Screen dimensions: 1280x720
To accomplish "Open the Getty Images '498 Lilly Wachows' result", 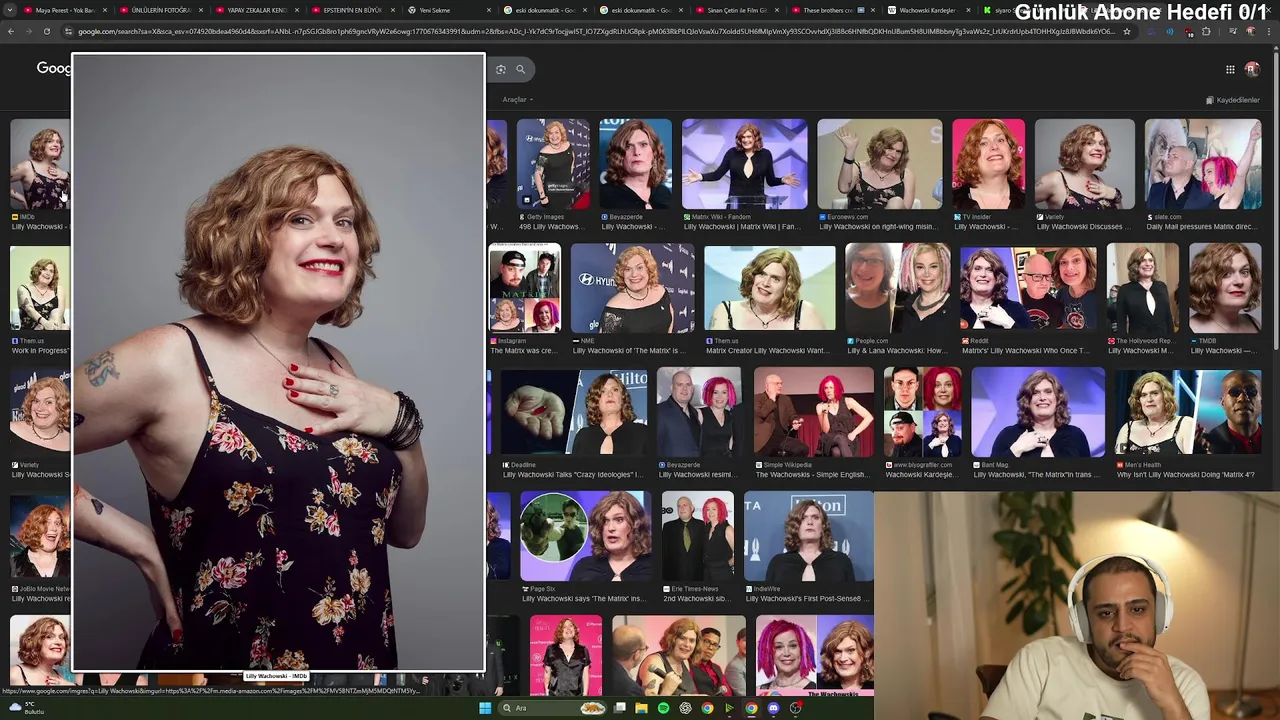I will [x=553, y=164].
